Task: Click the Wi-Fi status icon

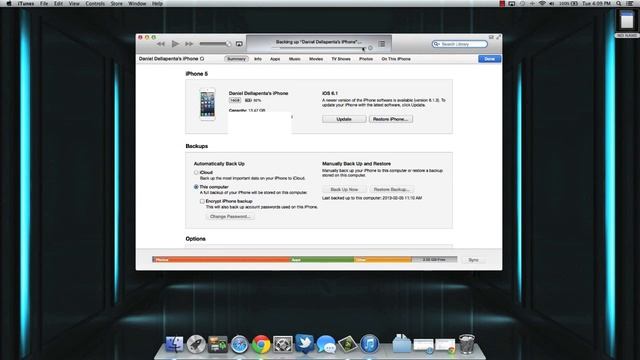Action: pos(542,4)
